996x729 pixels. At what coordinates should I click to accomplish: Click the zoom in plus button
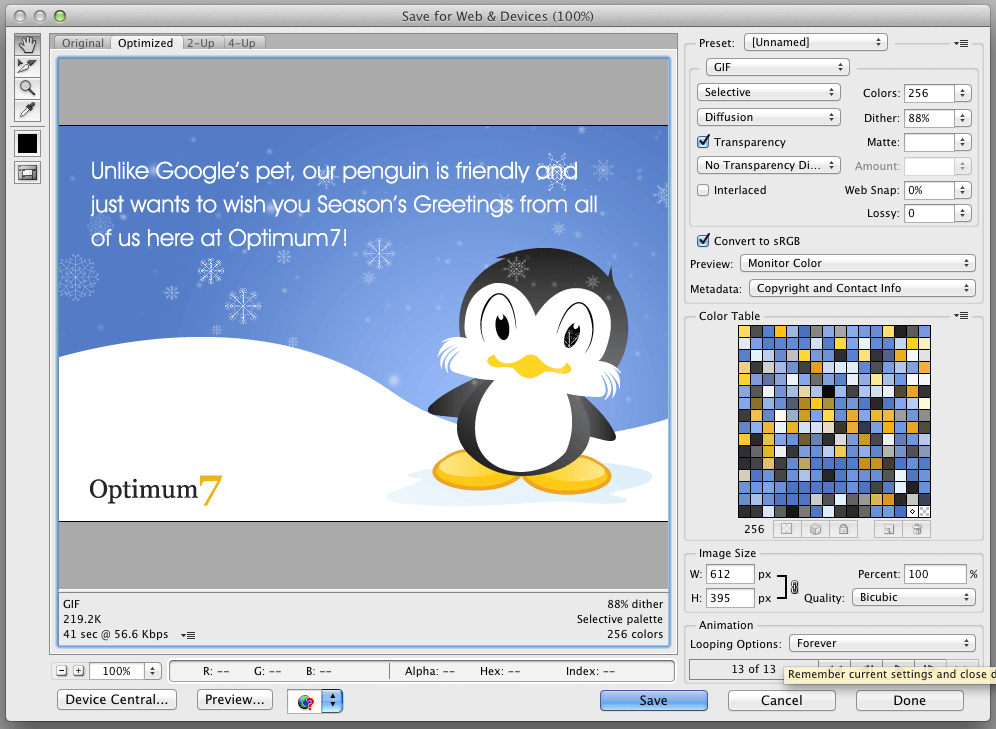coord(78,671)
